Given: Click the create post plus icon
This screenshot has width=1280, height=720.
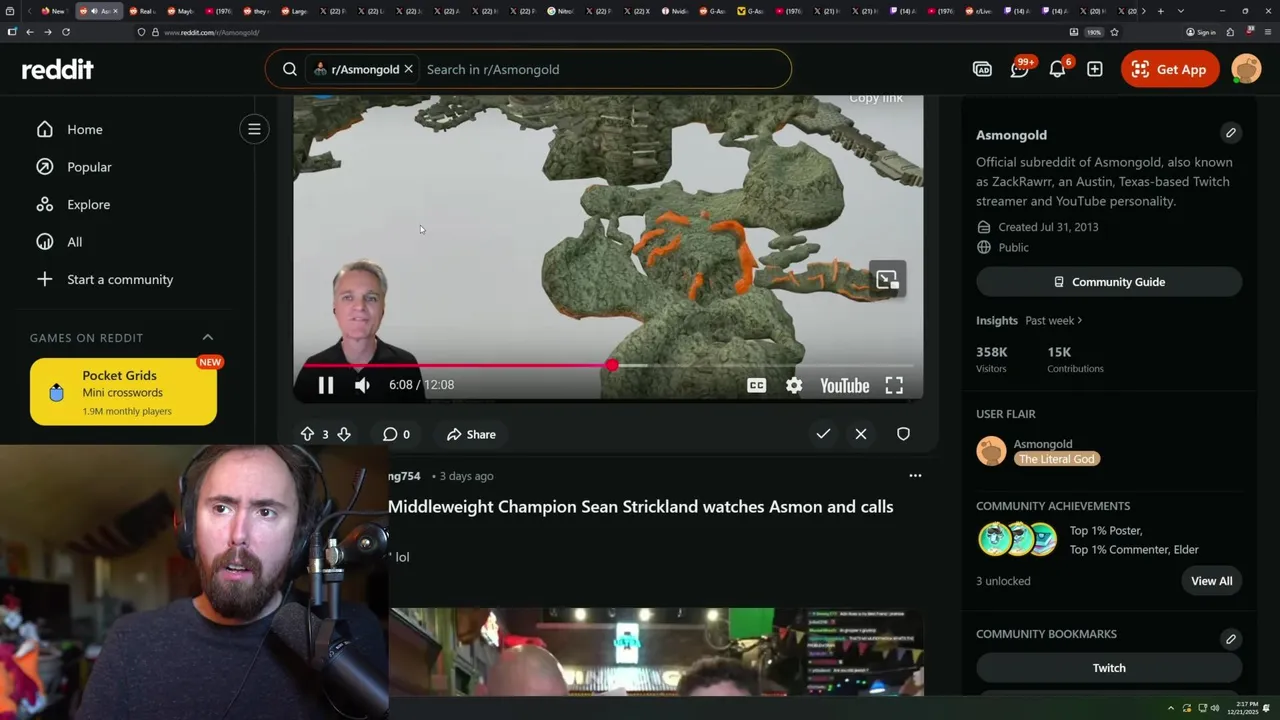Looking at the screenshot, I should tap(1095, 69).
